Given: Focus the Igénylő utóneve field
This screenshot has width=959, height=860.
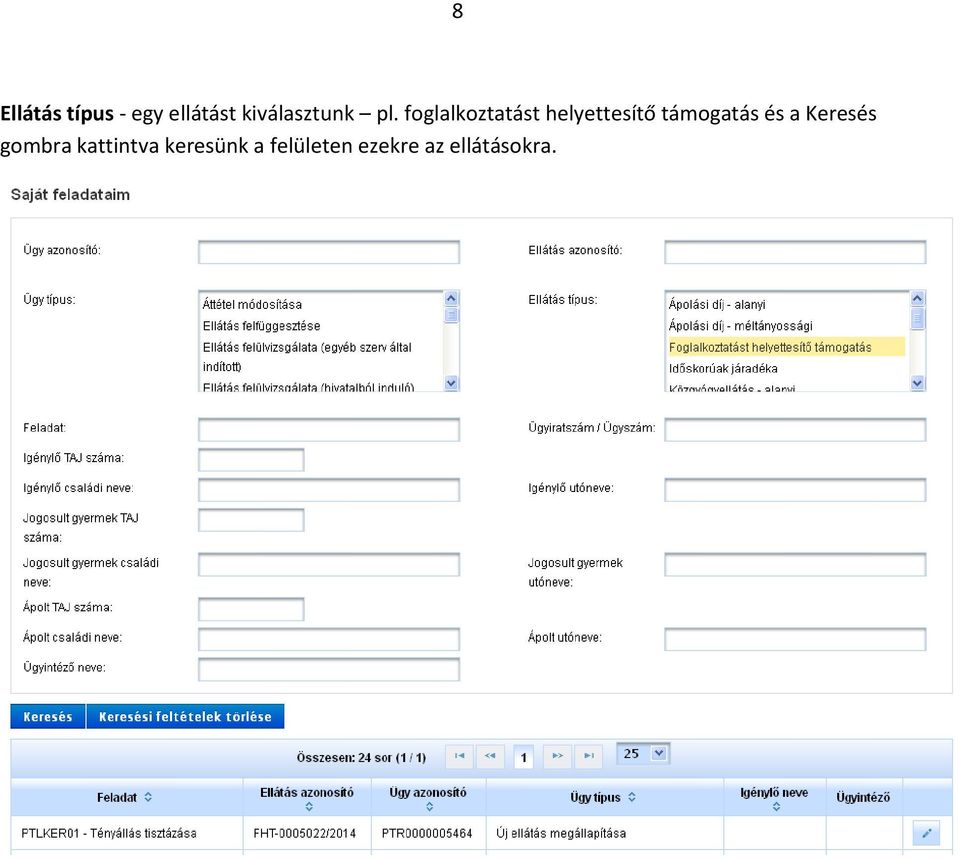Looking at the screenshot, I should pyautogui.click(x=795, y=489).
